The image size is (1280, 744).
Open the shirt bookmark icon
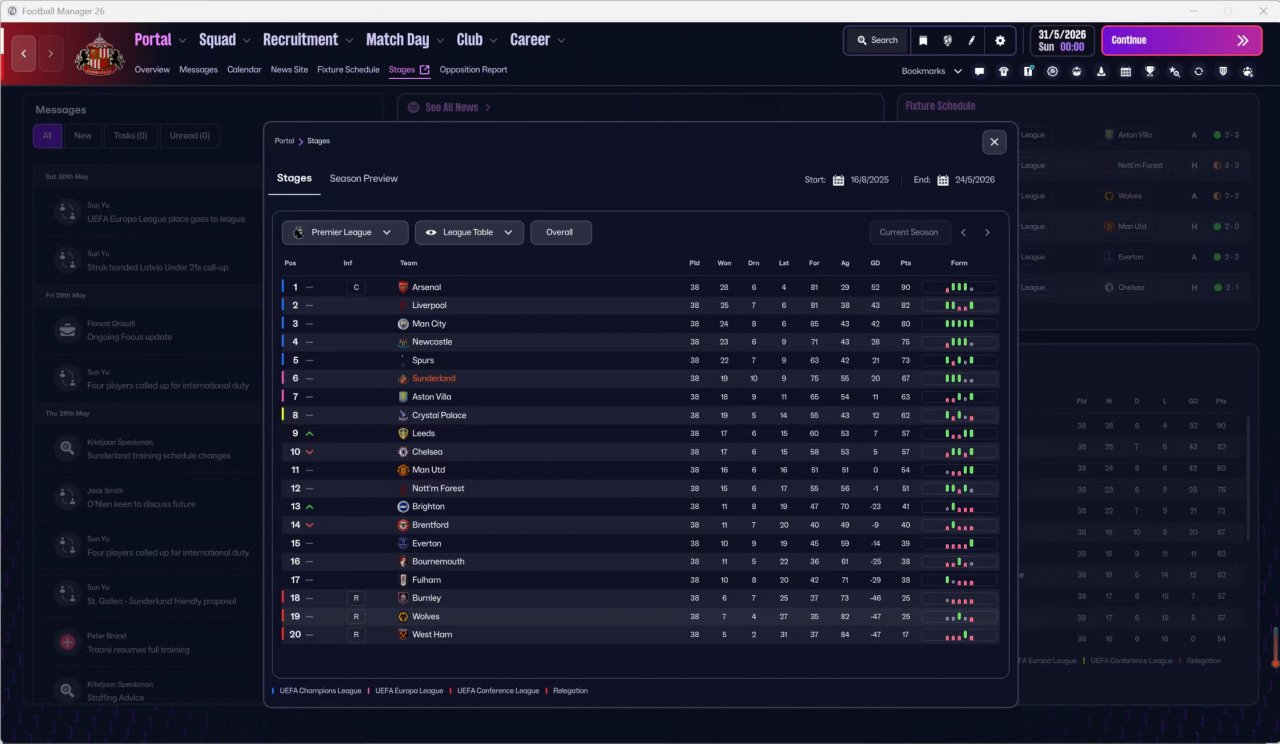pos(1003,71)
